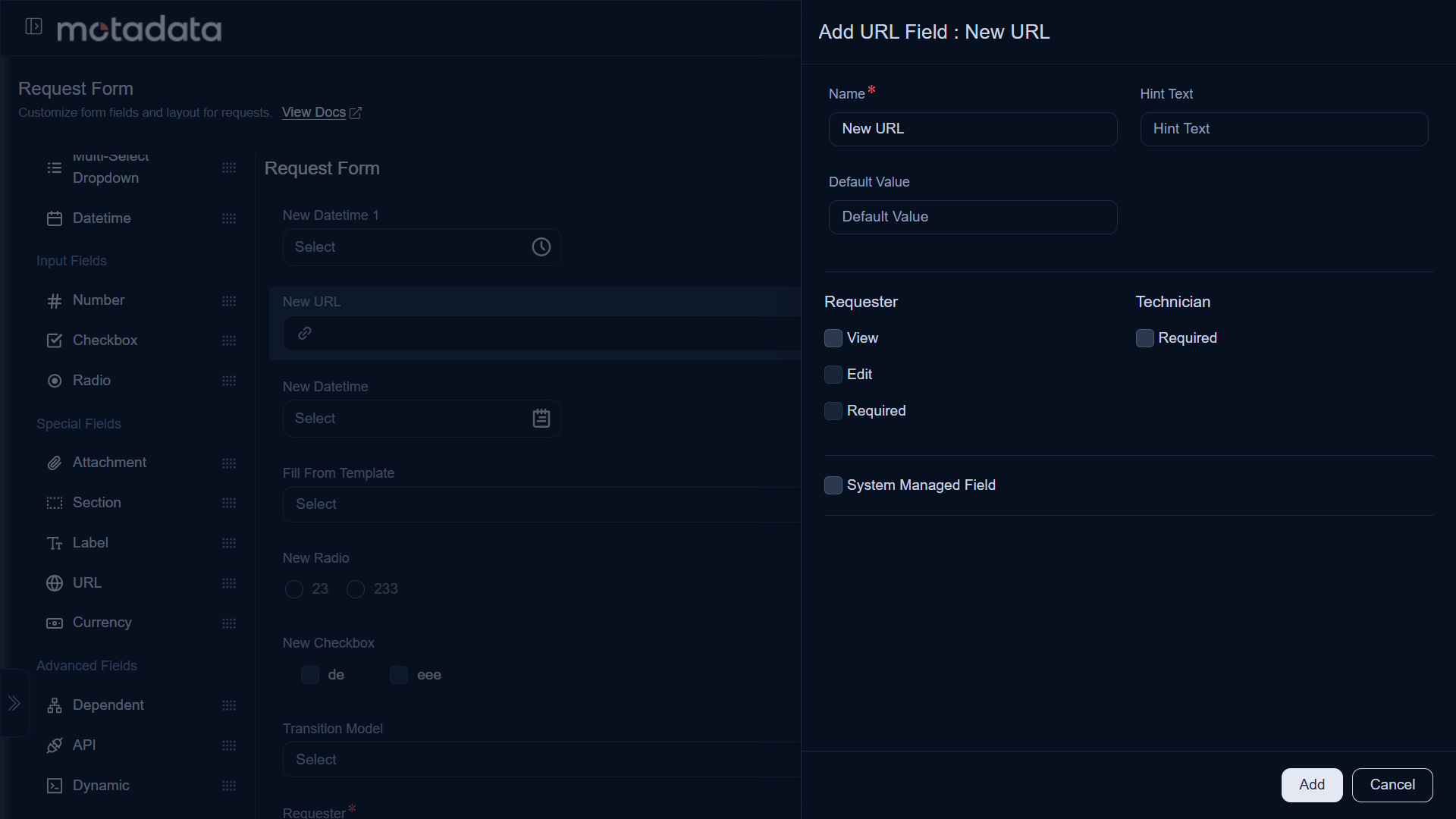
Task: Click the link icon in New URL field
Action: (305, 333)
